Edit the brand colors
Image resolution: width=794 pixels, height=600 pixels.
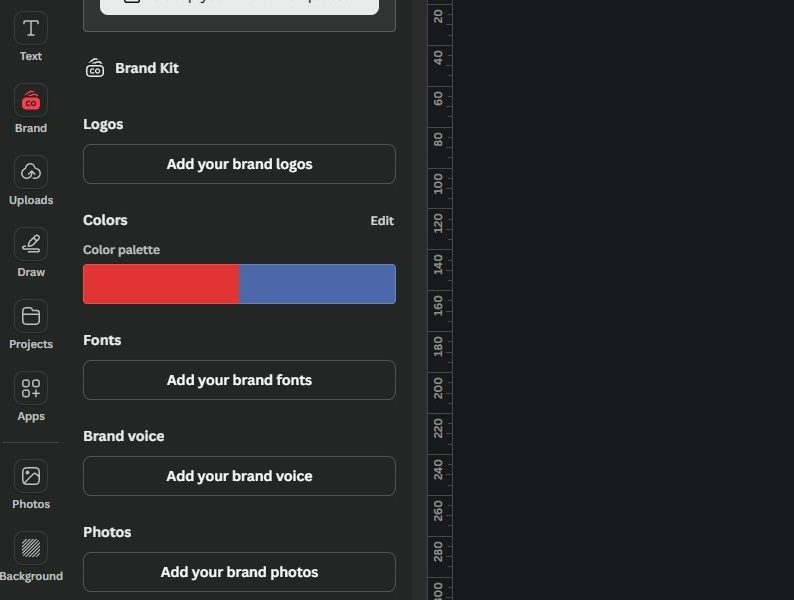pos(382,221)
